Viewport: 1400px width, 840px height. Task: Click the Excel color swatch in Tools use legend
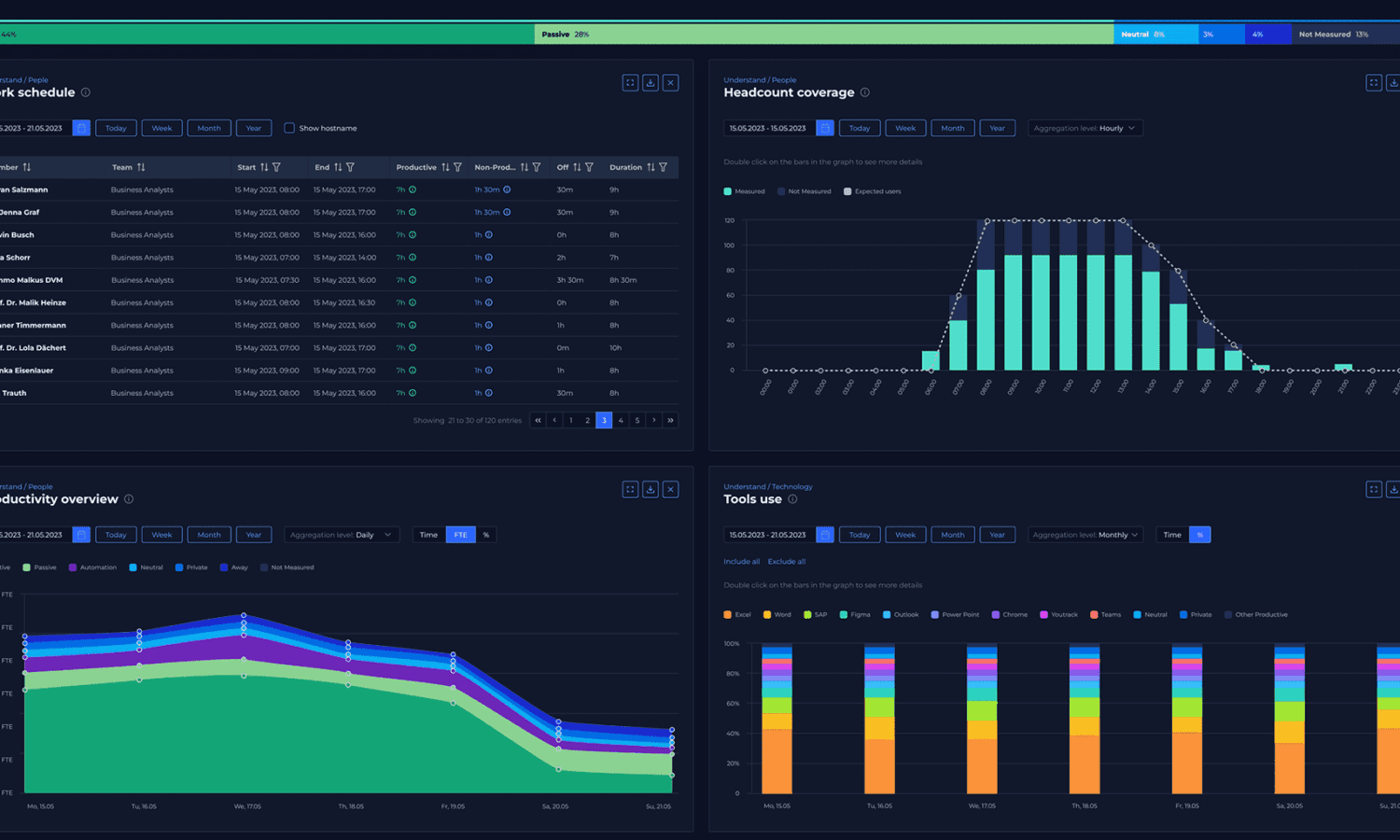(x=727, y=614)
